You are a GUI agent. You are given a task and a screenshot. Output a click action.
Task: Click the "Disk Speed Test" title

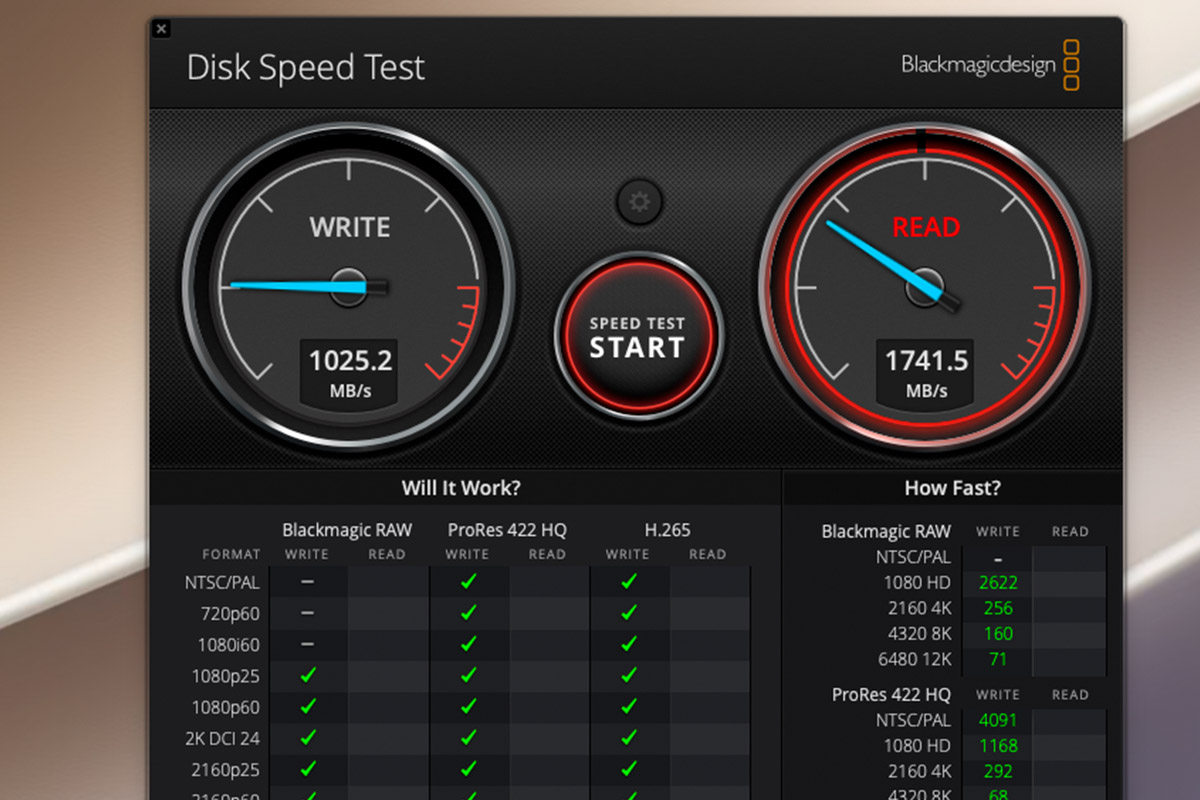(x=306, y=67)
